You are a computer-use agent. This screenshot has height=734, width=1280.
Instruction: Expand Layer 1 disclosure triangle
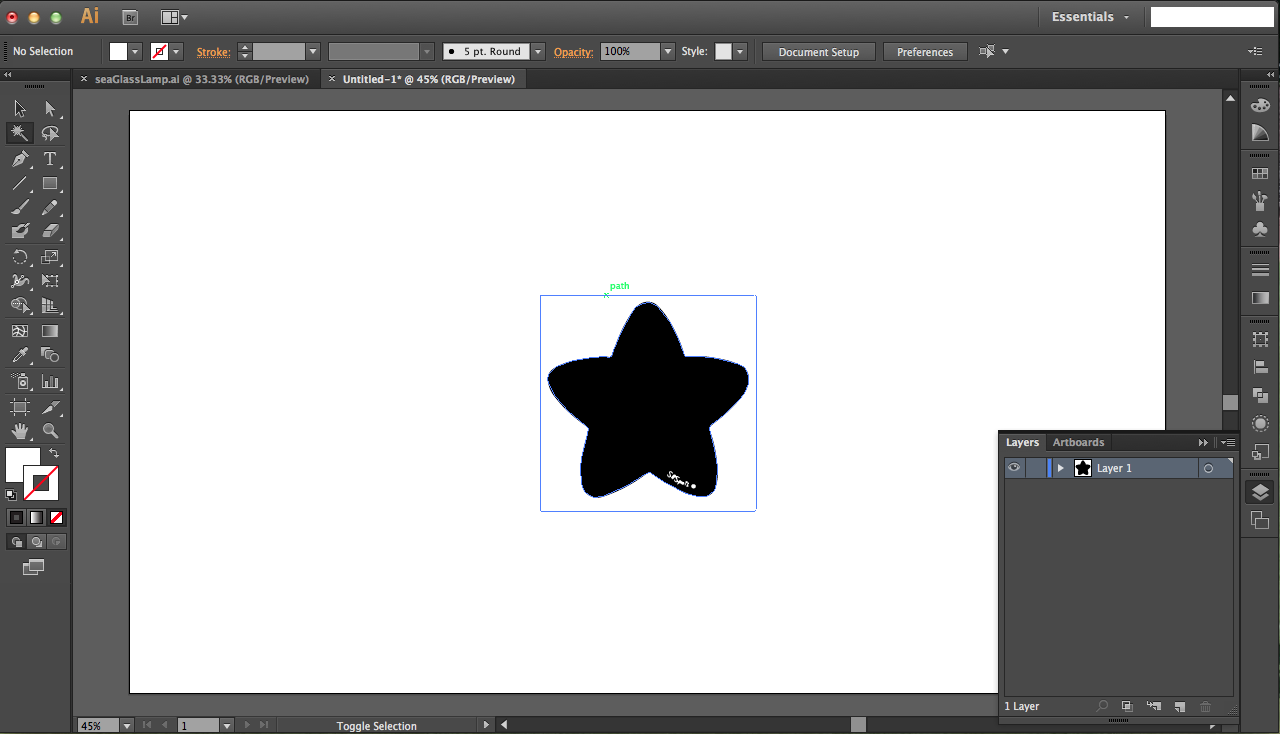click(1060, 468)
